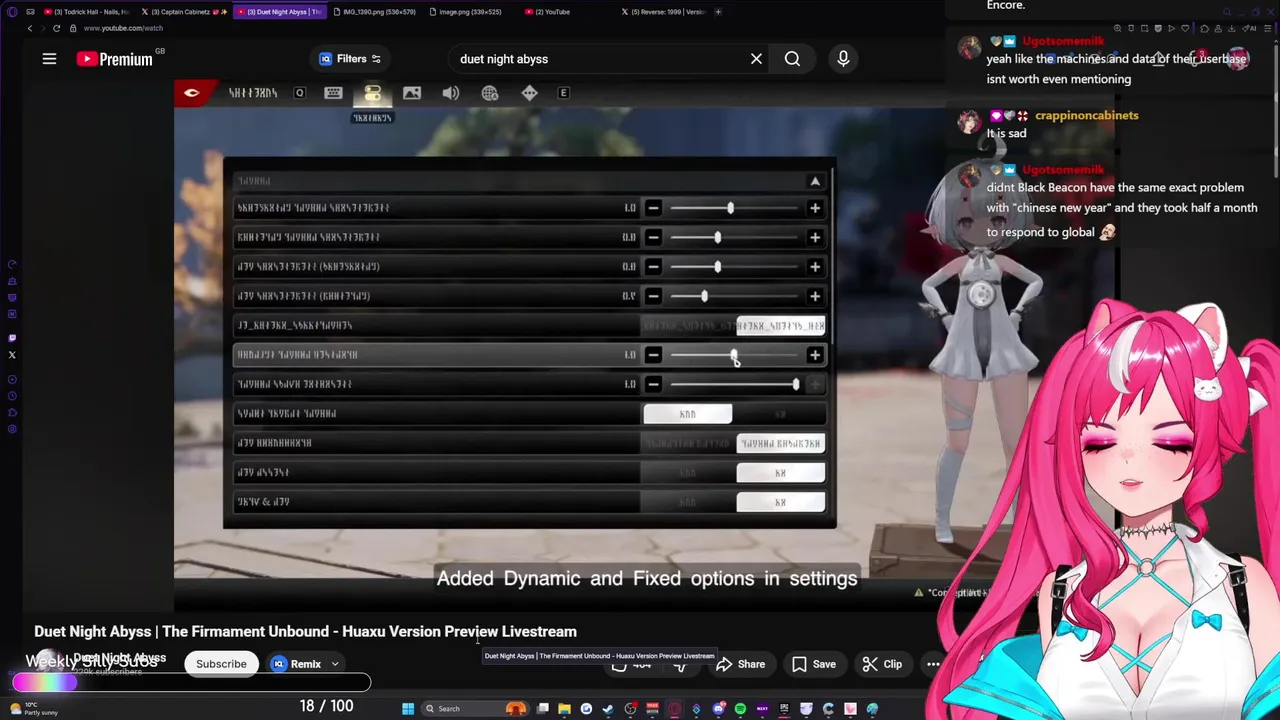The height and width of the screenshot is (720, 1280).
Task: Click the first row's slider handle
Action: point(730,208)
